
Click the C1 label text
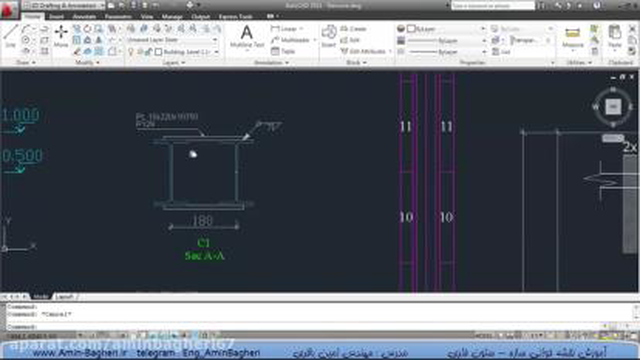pos(203,243)
